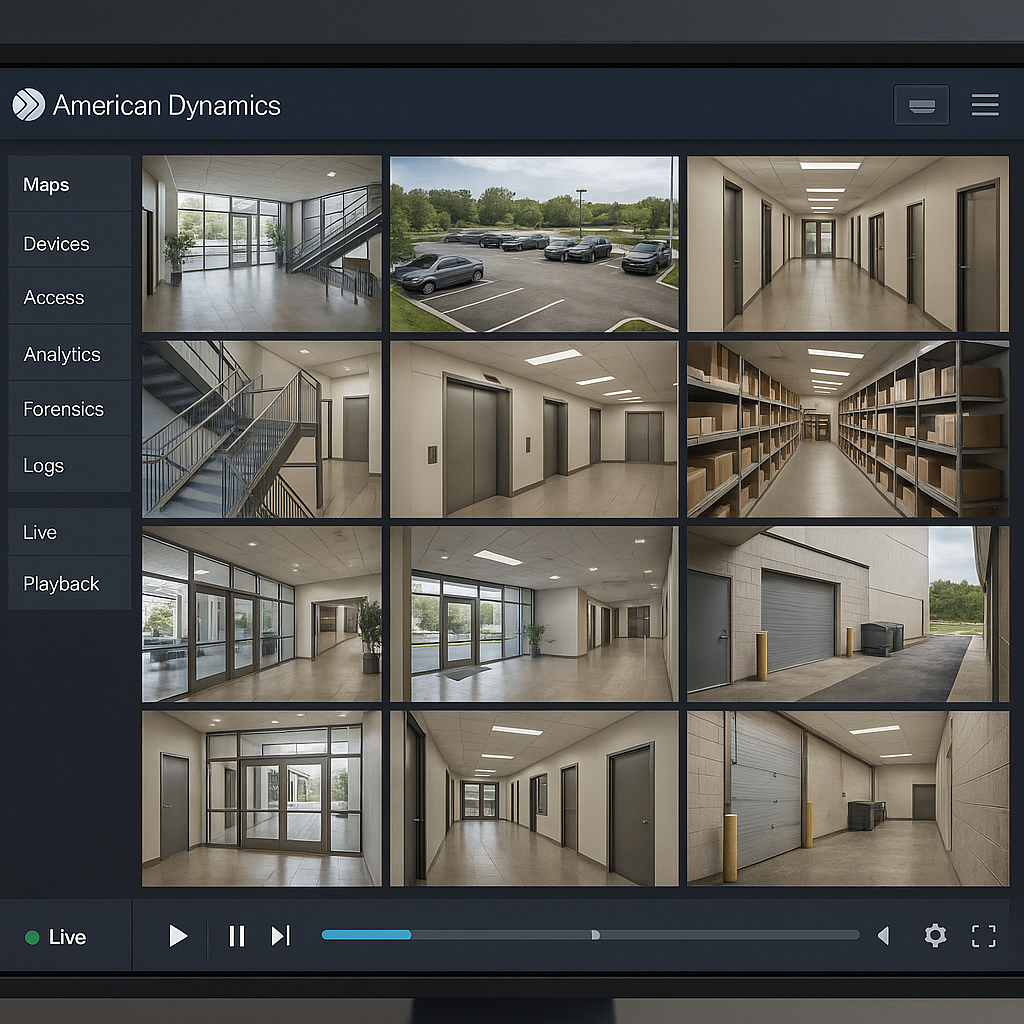The width and height of the screenshot is (1024, 1024).
Task: Open the Devices panel
Action: coord(55,243)
